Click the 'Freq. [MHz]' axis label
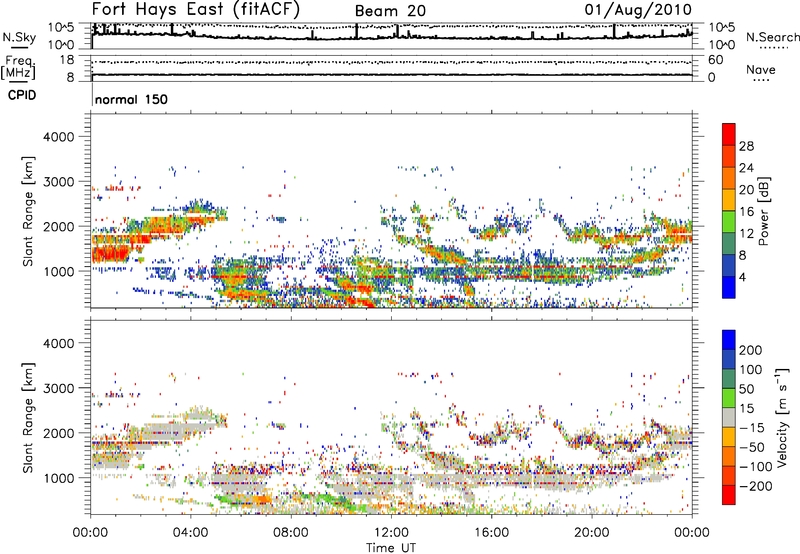This screenshot has width=800, height=554. [18, 67]
